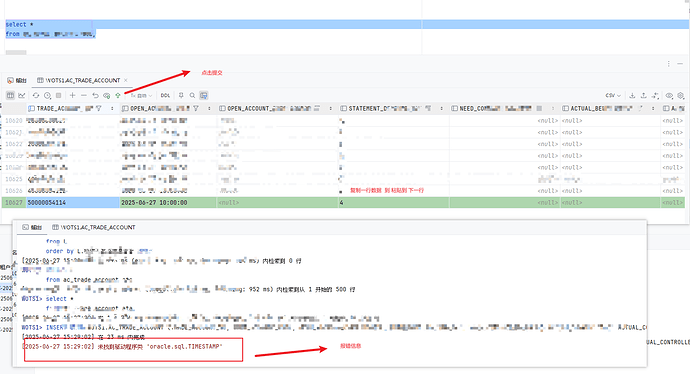Open OPEN_AC column sort options
Image resolution: width=690 pixels, height=374 pixels.
click(209, 108)
